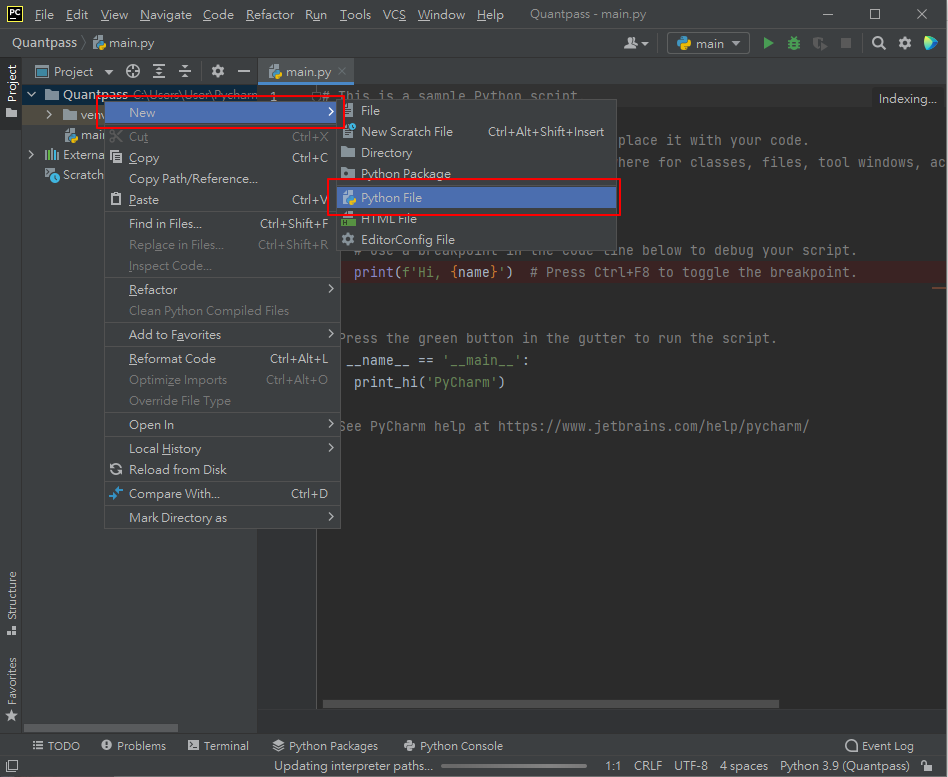
Task: Open tool windows quick-access icon in status bar corner
Action: click(x=11, y=766)
